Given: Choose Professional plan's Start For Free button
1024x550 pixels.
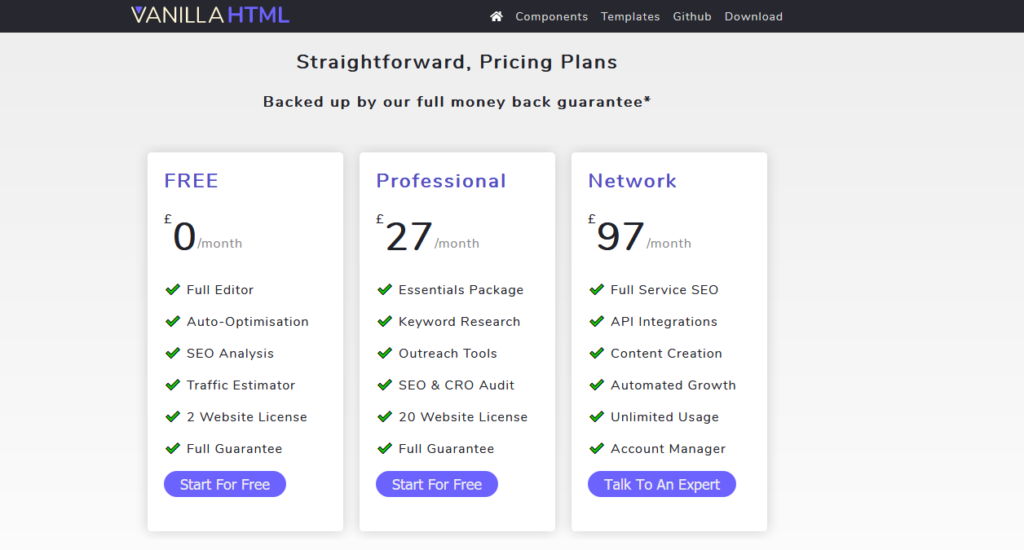Looking at the screenshot, I should [x=437, y=484].
